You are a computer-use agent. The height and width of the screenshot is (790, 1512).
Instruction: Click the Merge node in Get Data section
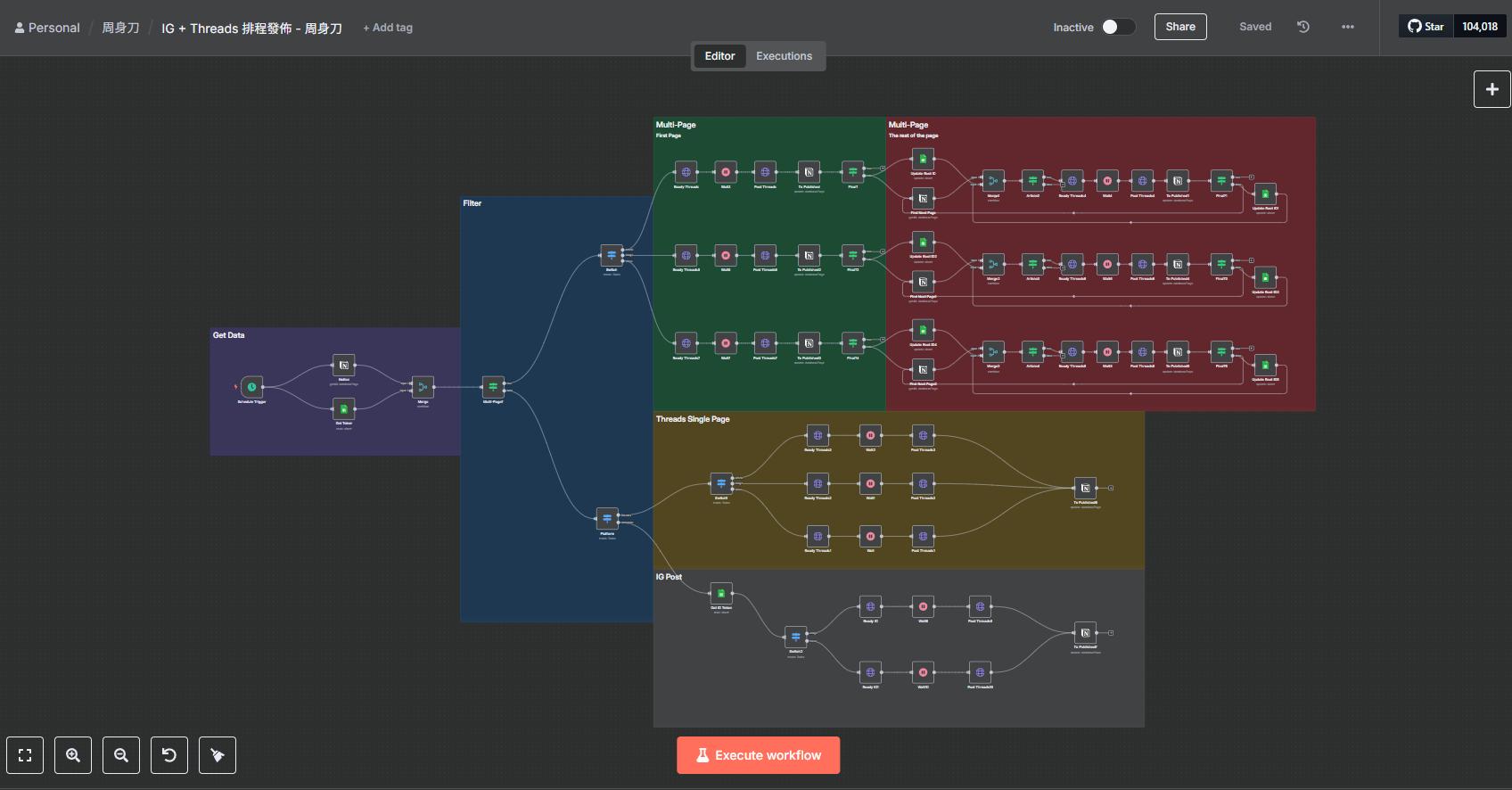(x=423, y=387)
